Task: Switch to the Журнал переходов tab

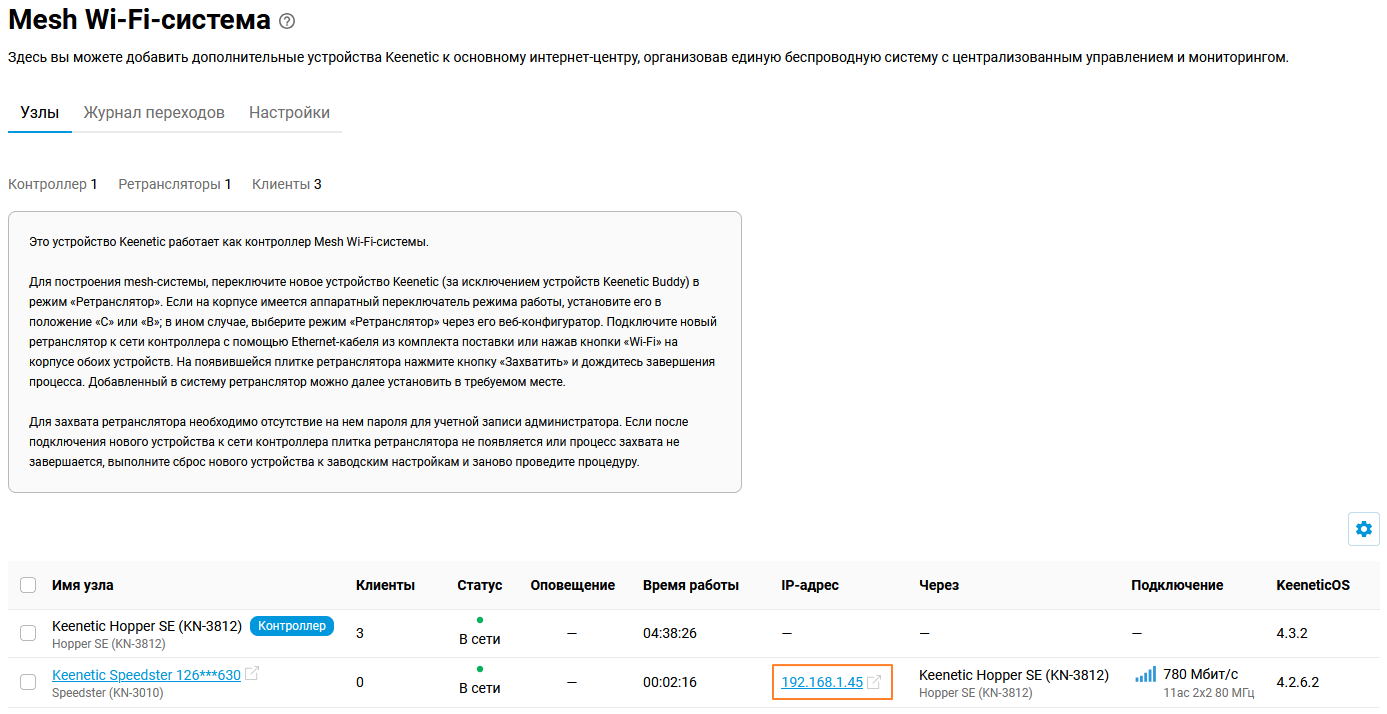Action: (x=154, y=112)
